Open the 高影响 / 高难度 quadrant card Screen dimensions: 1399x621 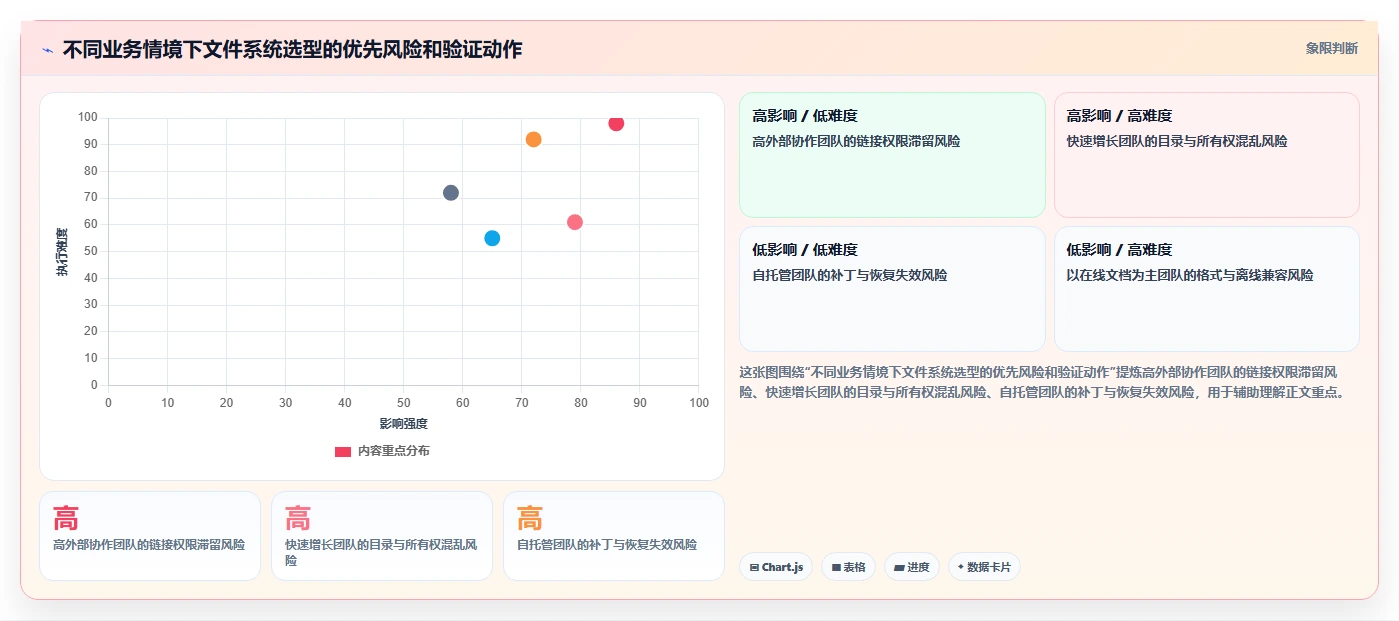tap(1206, 155)
